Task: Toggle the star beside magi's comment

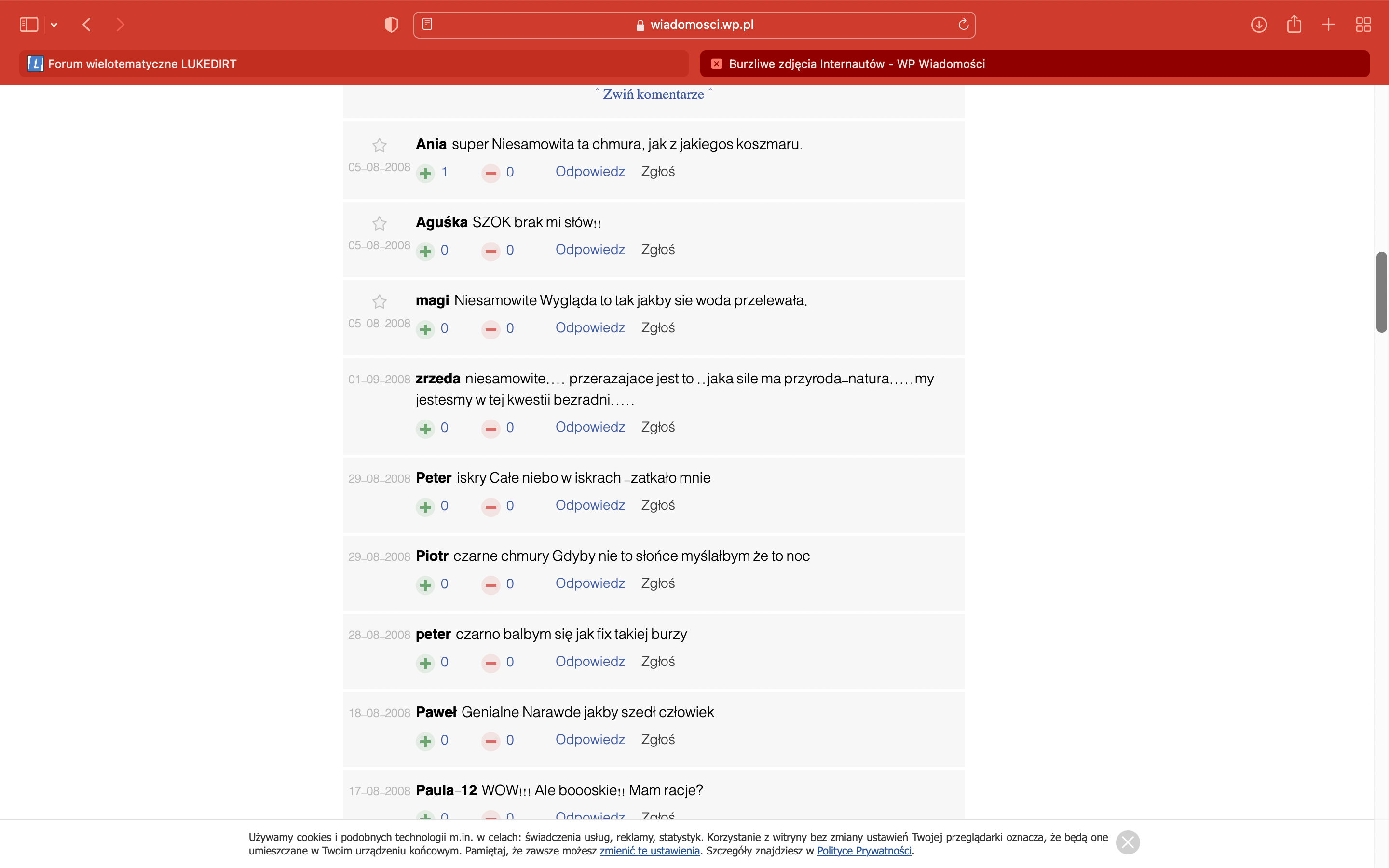Action: point(380,301)
